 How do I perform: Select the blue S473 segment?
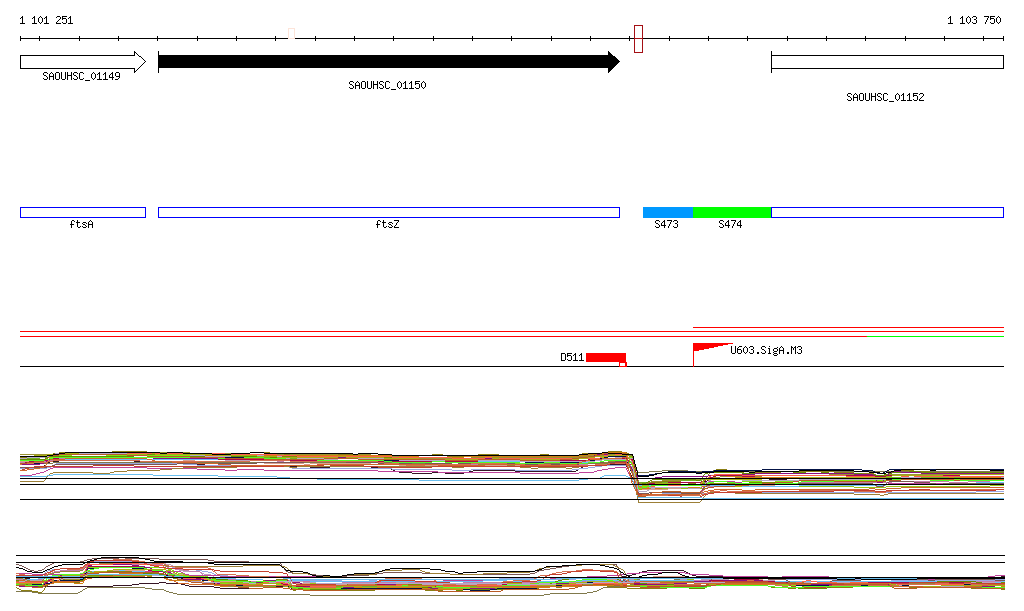667,212
